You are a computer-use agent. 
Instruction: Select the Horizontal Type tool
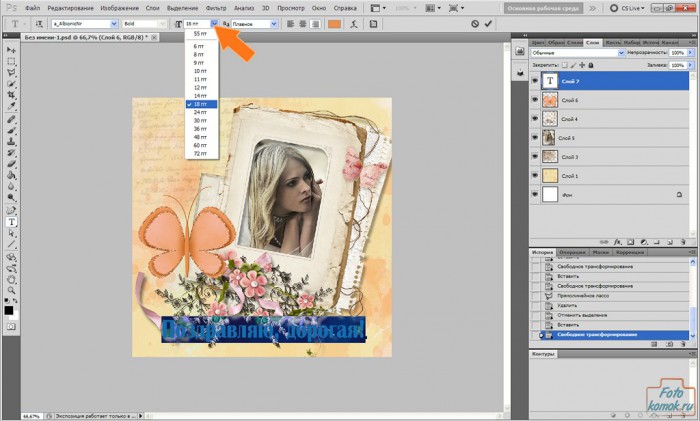[11, 222]
